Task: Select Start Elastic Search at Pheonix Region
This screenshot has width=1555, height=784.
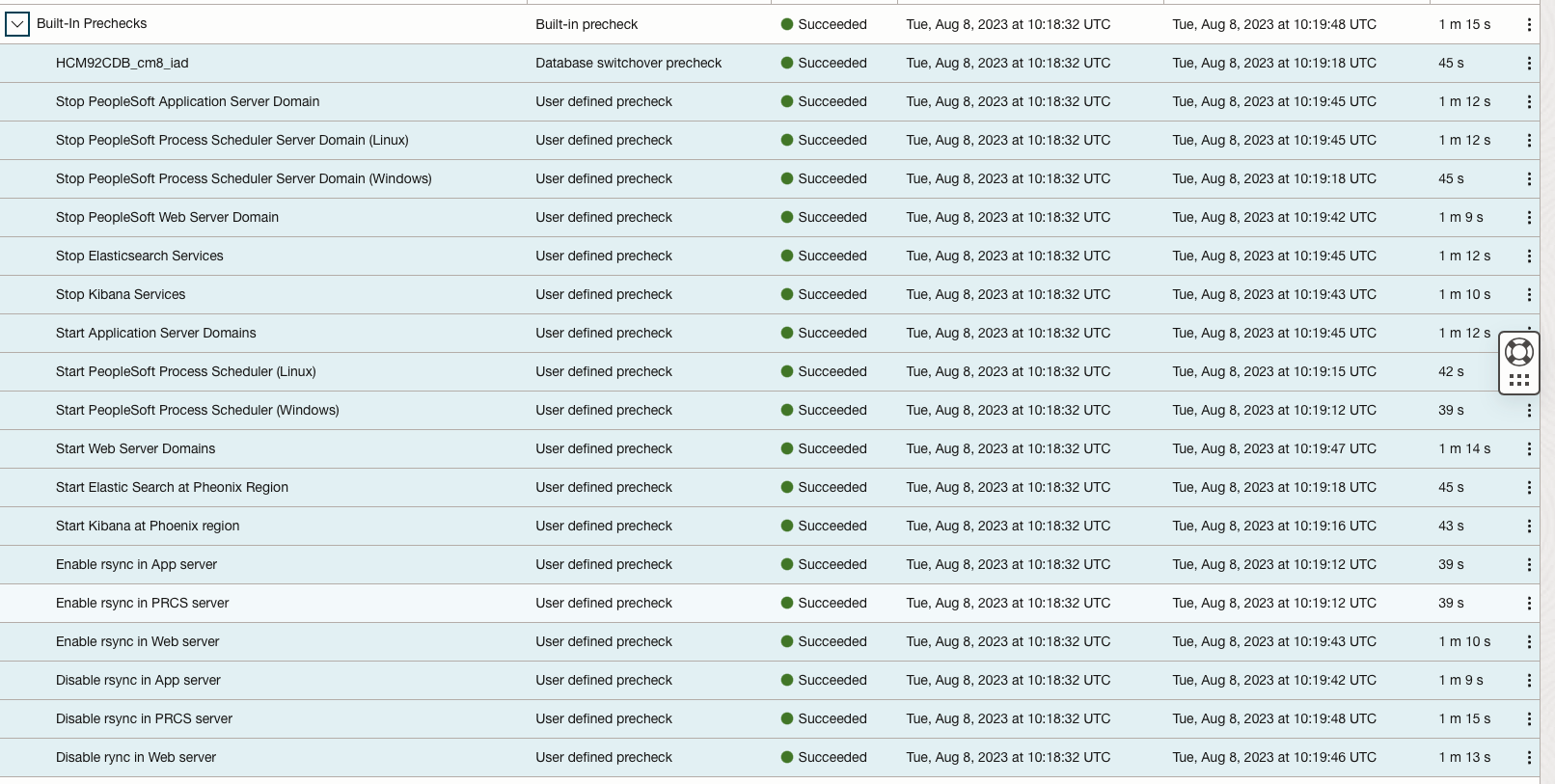Action: tap(172, 487)
